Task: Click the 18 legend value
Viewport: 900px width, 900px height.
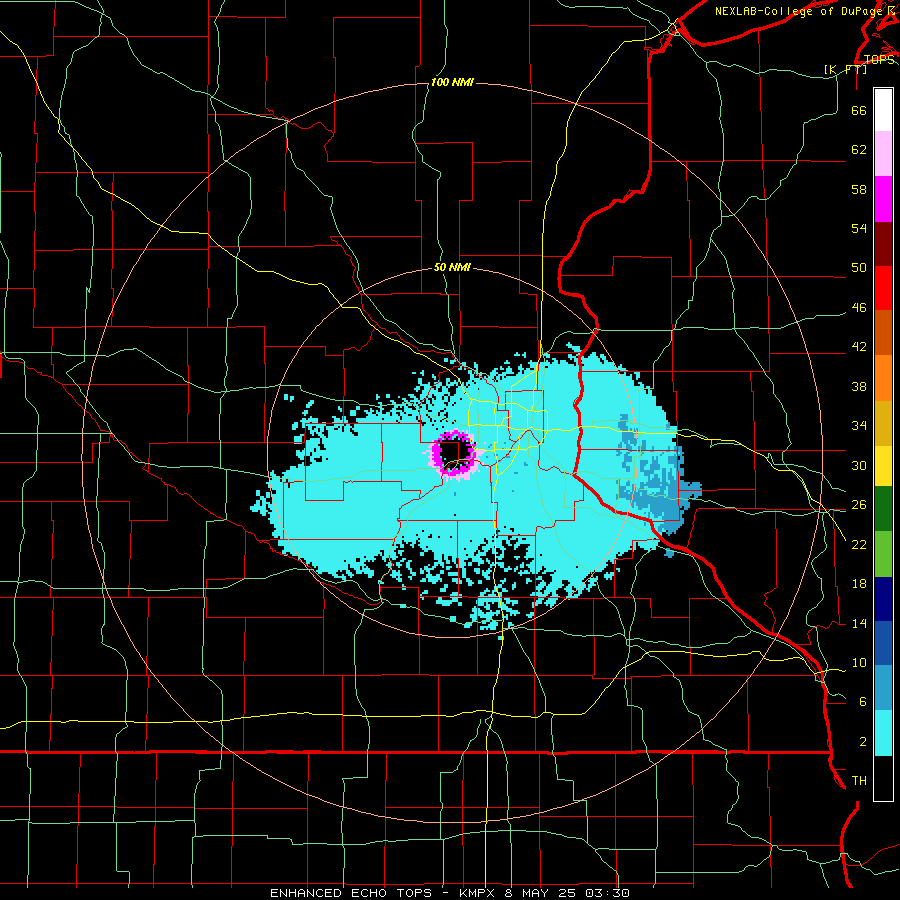Action: click(859, 584)
